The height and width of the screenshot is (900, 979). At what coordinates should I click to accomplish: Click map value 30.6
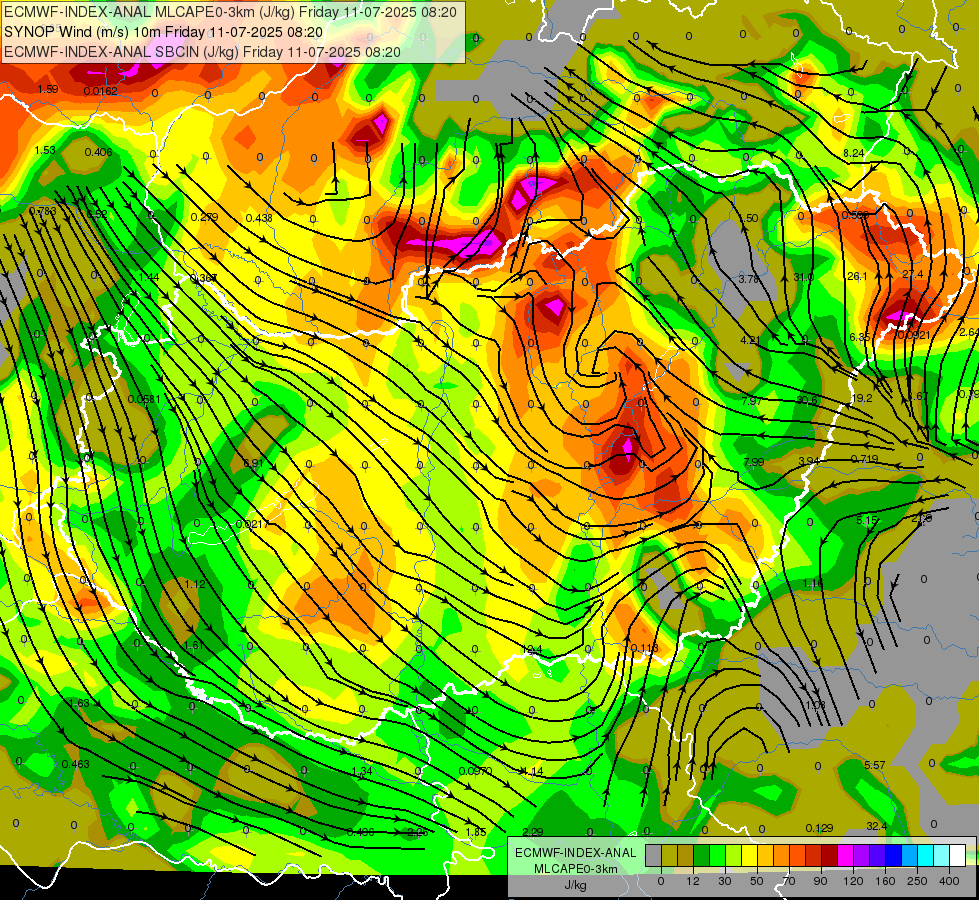807,400
